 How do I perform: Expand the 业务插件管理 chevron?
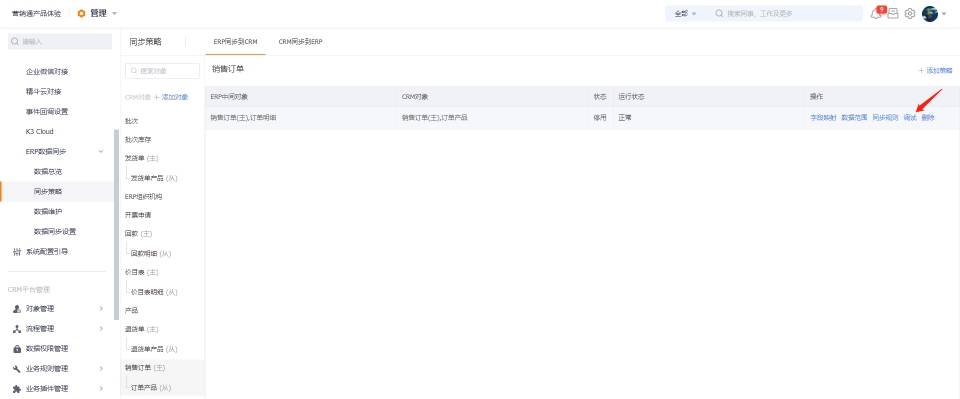[101, 389]
